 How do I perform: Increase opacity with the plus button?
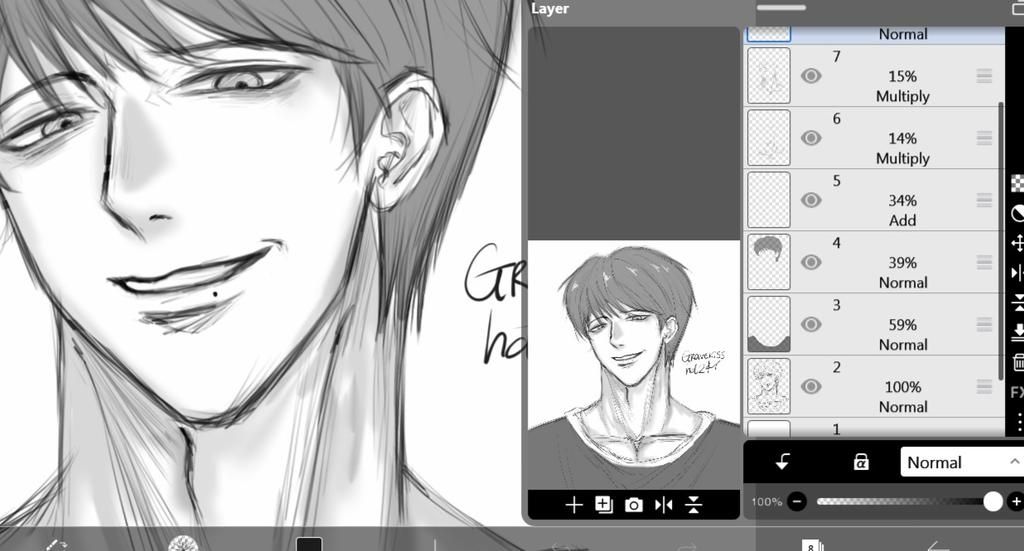[1016, 501]
